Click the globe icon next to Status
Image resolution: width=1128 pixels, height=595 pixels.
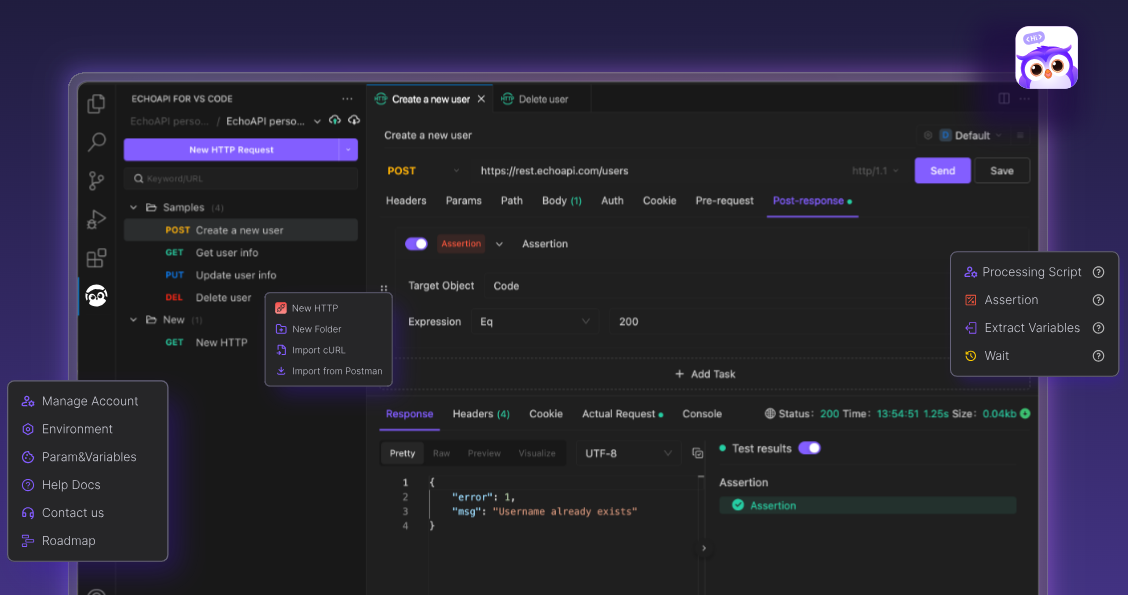[770, 414]
